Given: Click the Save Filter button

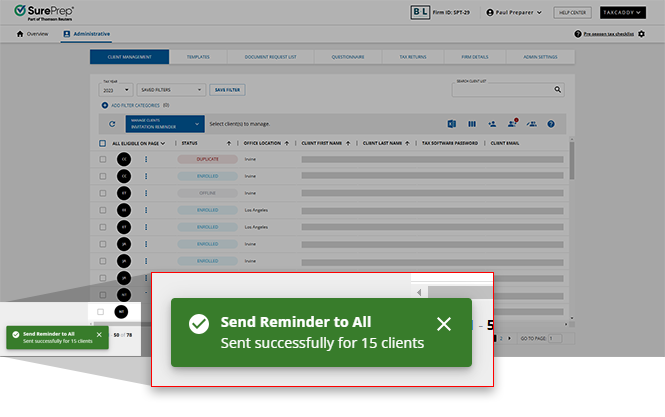Looking at the screenshot, I should click(227, 90).
